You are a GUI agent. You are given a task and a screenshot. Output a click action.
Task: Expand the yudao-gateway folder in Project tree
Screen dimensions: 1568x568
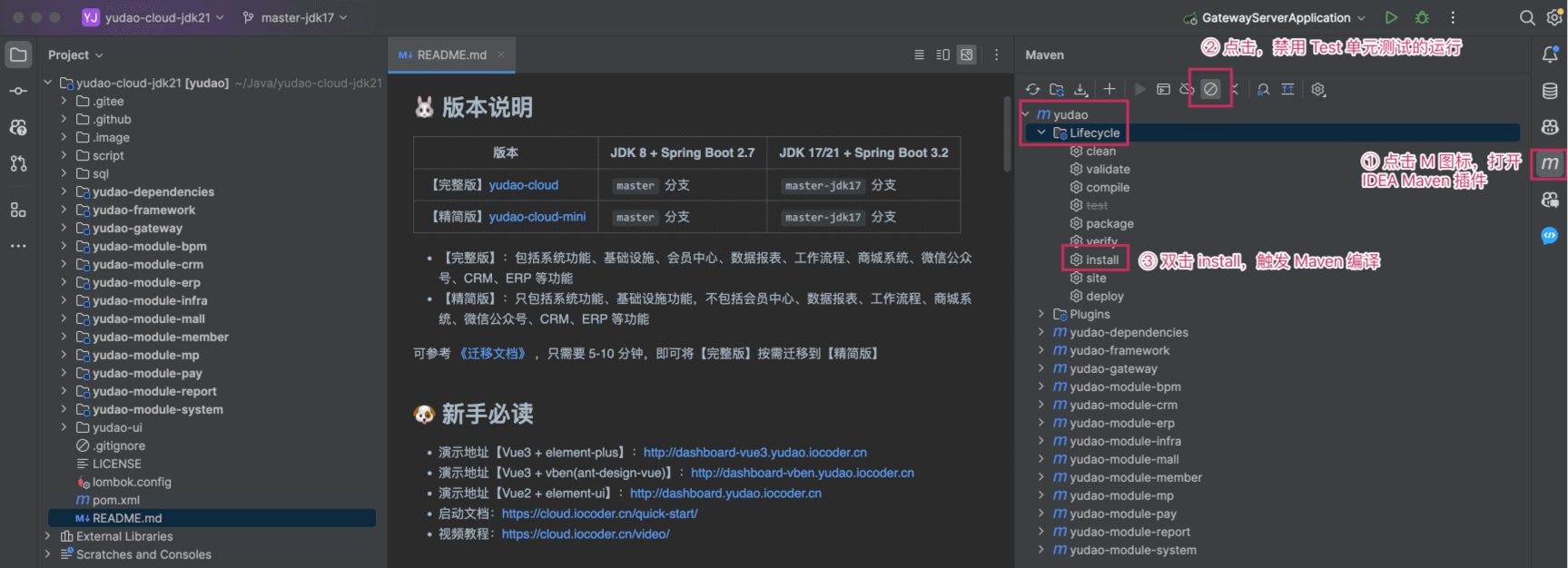pyautogui.click(x=64, y=228)
